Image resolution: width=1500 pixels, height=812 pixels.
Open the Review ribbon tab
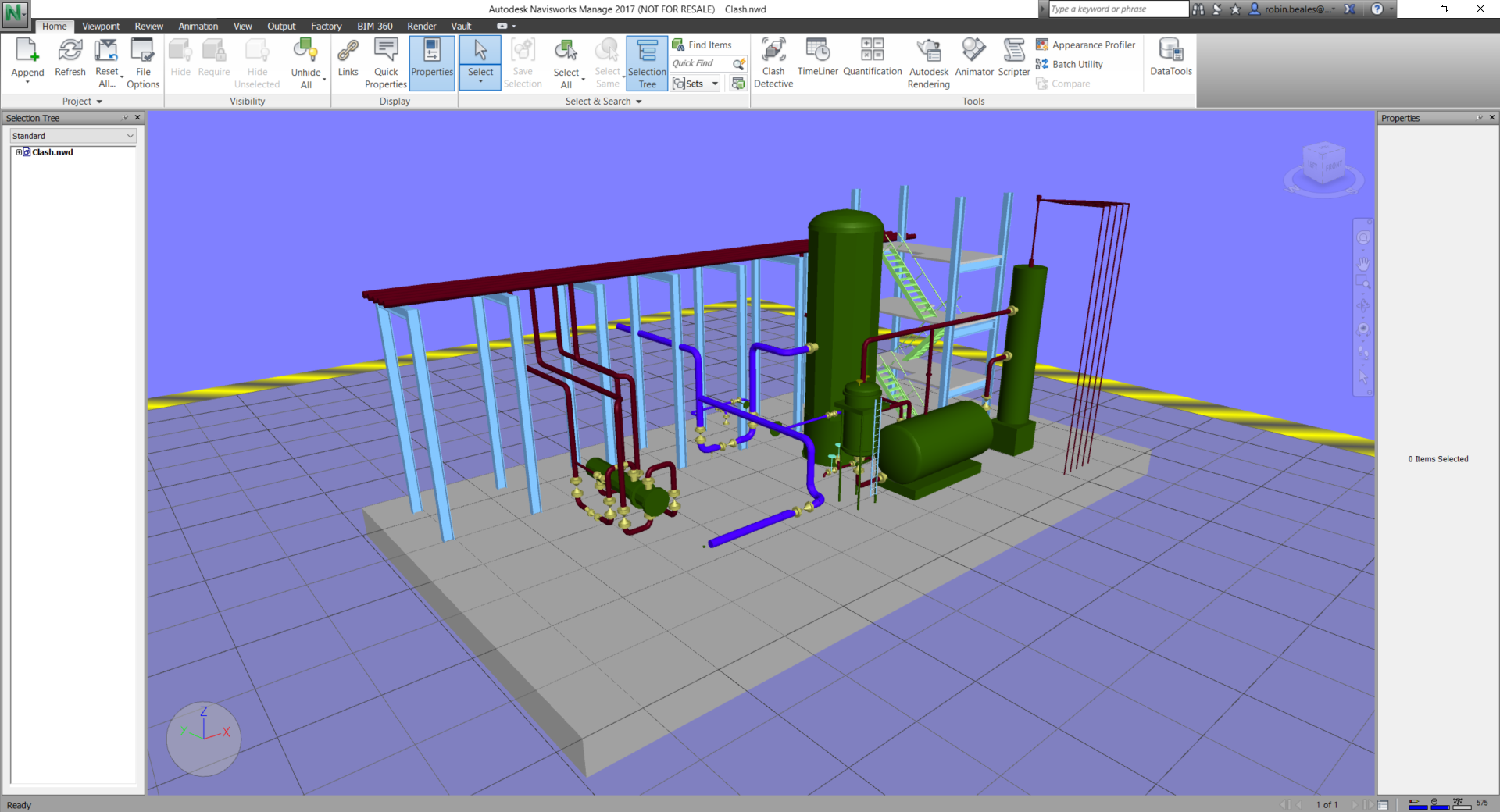tap(148, 27)
